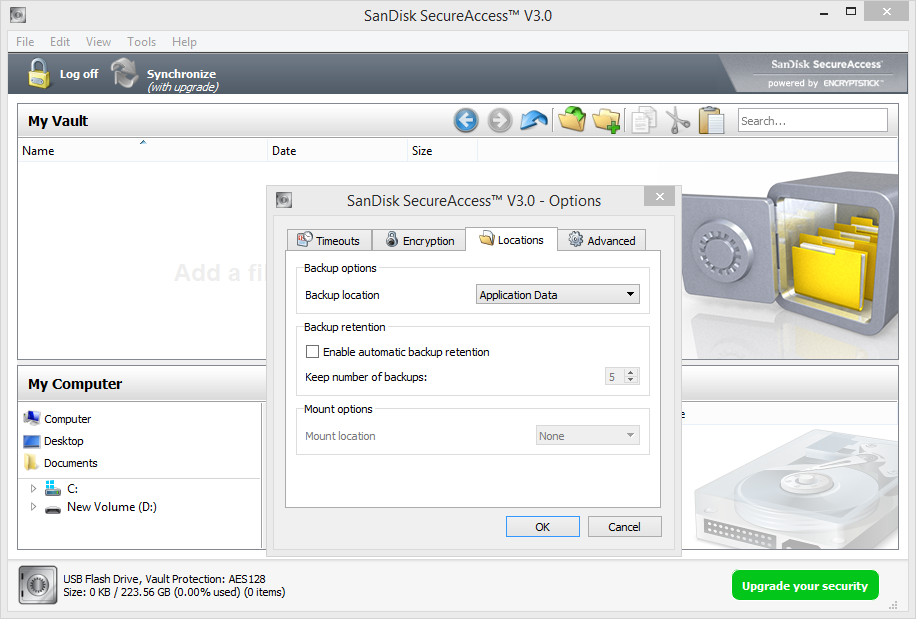Open the View menu

point(98,41)
